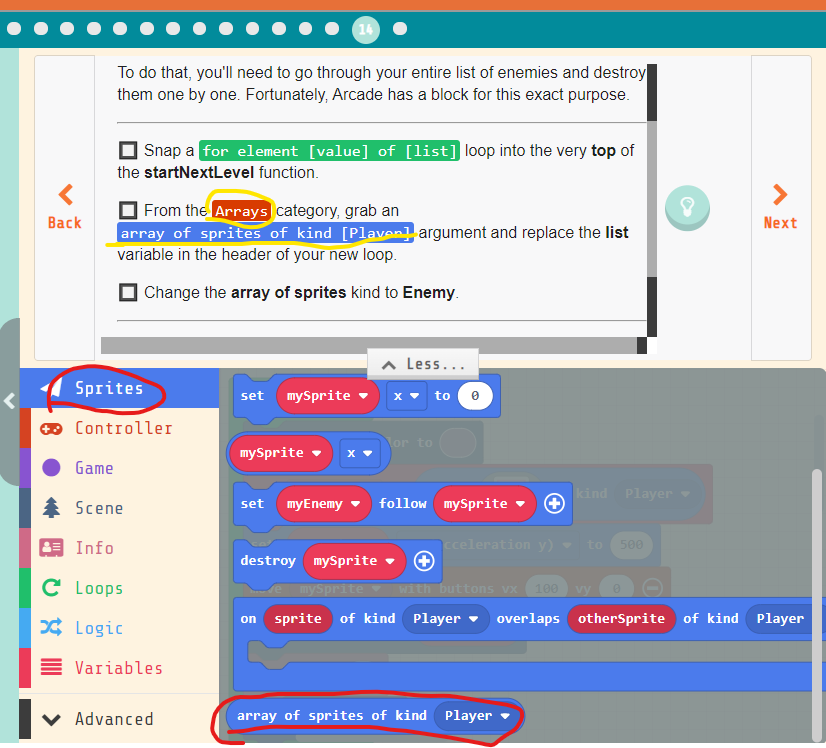Open the x property dropdown in set block
The width and height of the screenshot is (826, 748).
(x=406, y=396)
